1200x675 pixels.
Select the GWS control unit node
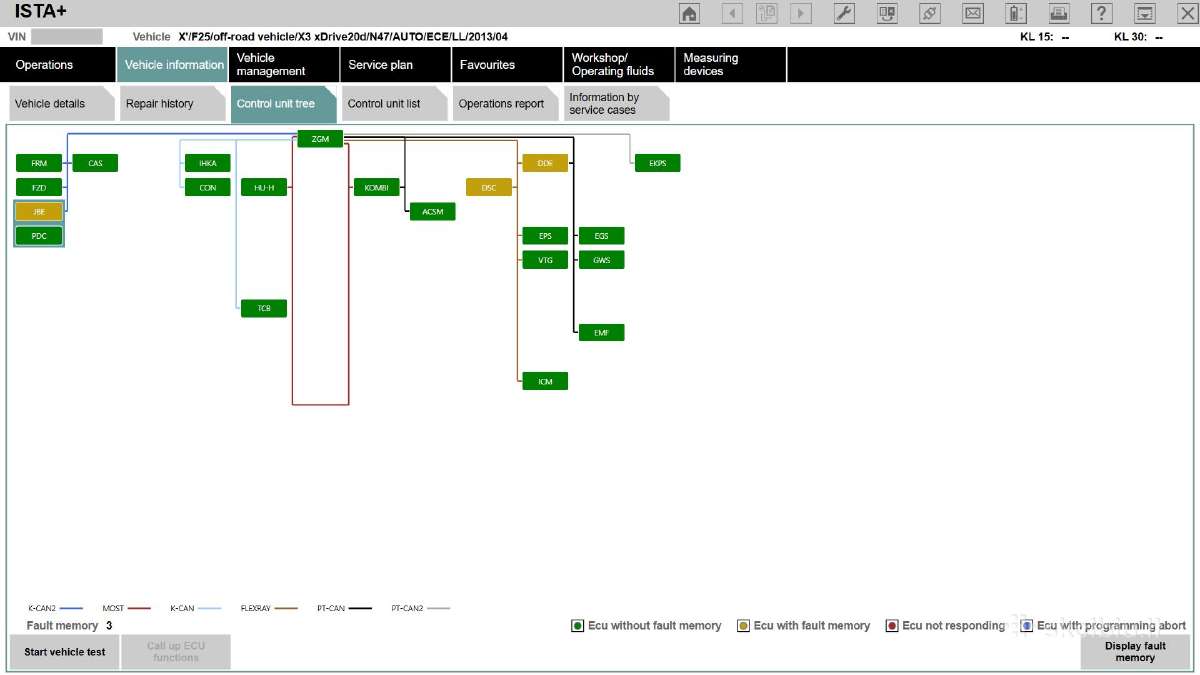[602, 260]
